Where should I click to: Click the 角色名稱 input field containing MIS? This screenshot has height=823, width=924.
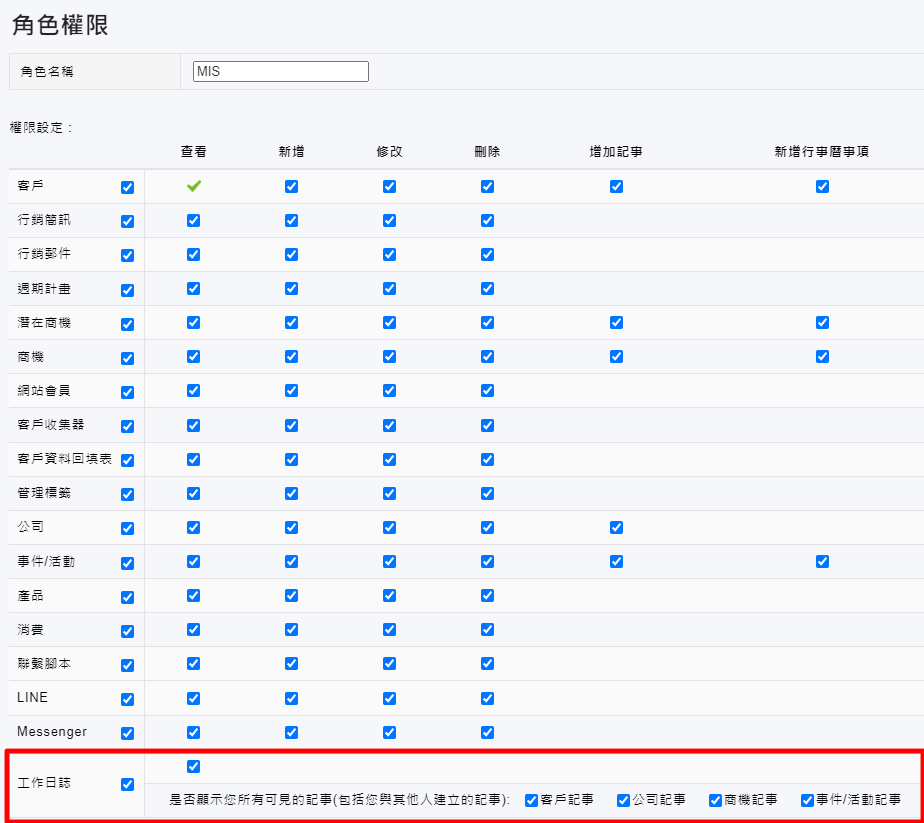click(281, 71)
